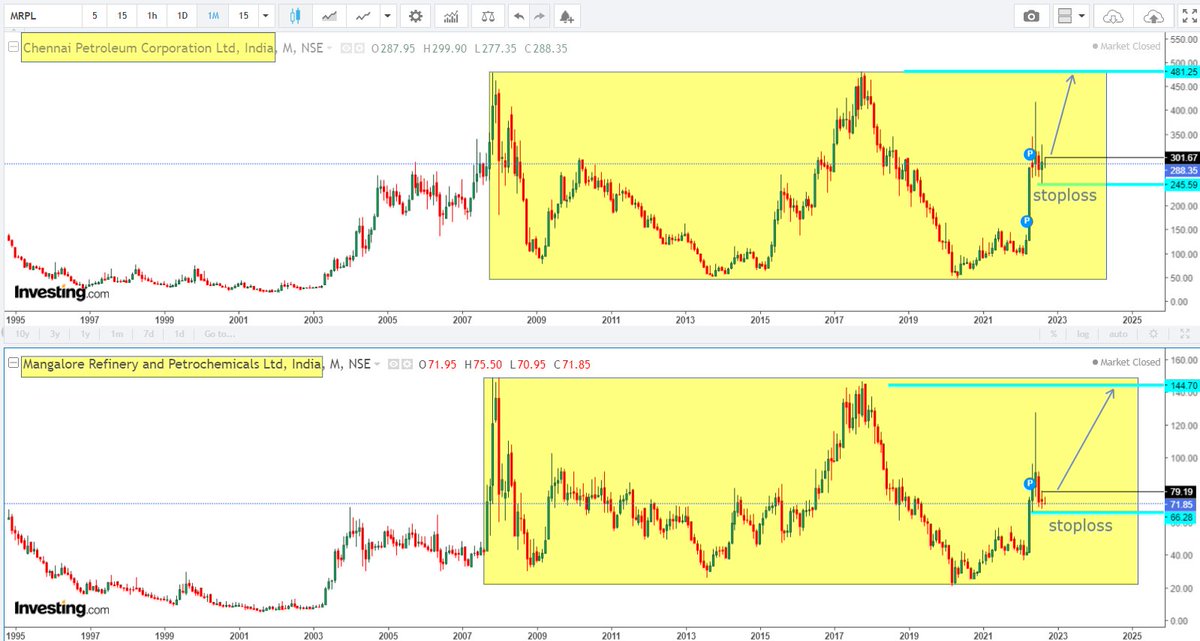
Task: Toggle the percent scale mode
Action: 1053,333
